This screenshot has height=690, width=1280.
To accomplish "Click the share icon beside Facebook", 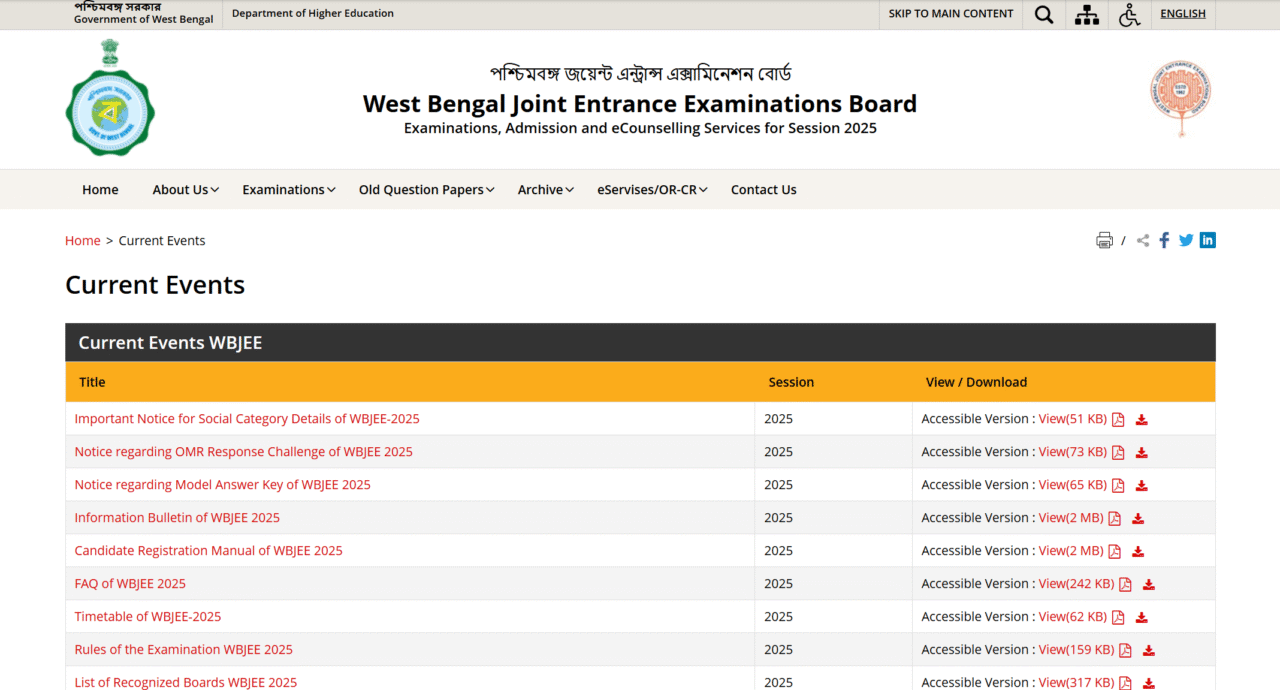I will tap(1143, 240).
